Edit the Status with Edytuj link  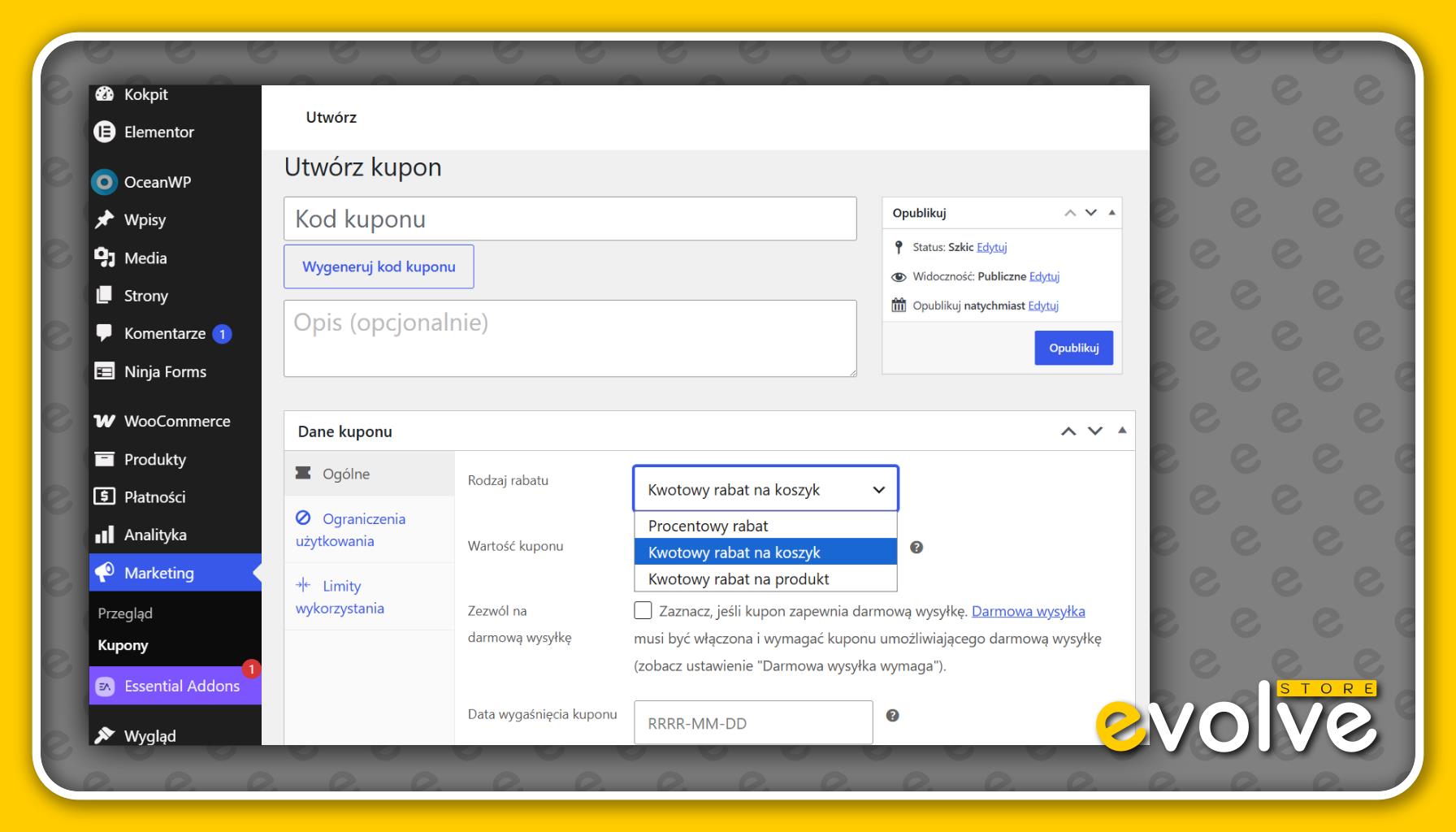point(991,247)
